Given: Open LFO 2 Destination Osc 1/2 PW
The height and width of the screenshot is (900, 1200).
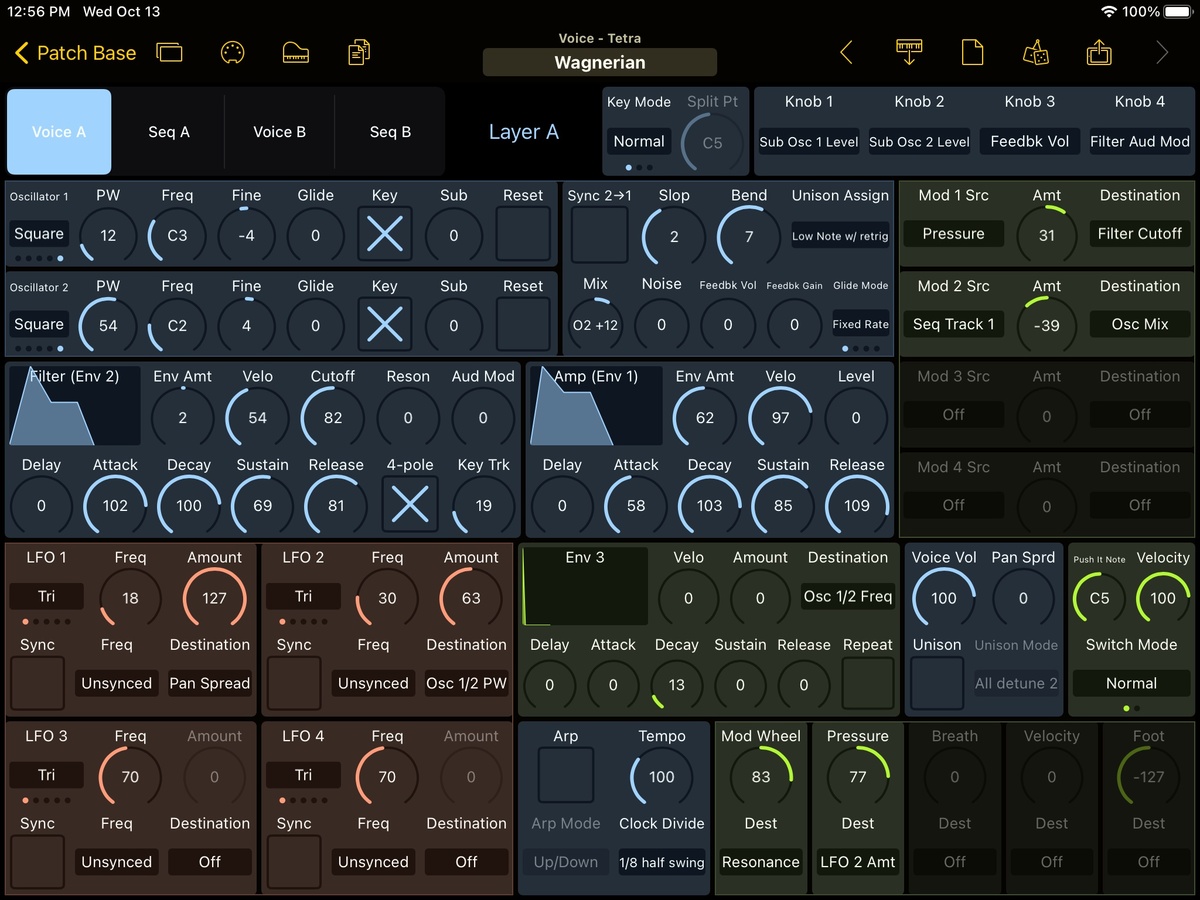Looking at the screenshot, I should pyautogui.click(x=467, y=684).
